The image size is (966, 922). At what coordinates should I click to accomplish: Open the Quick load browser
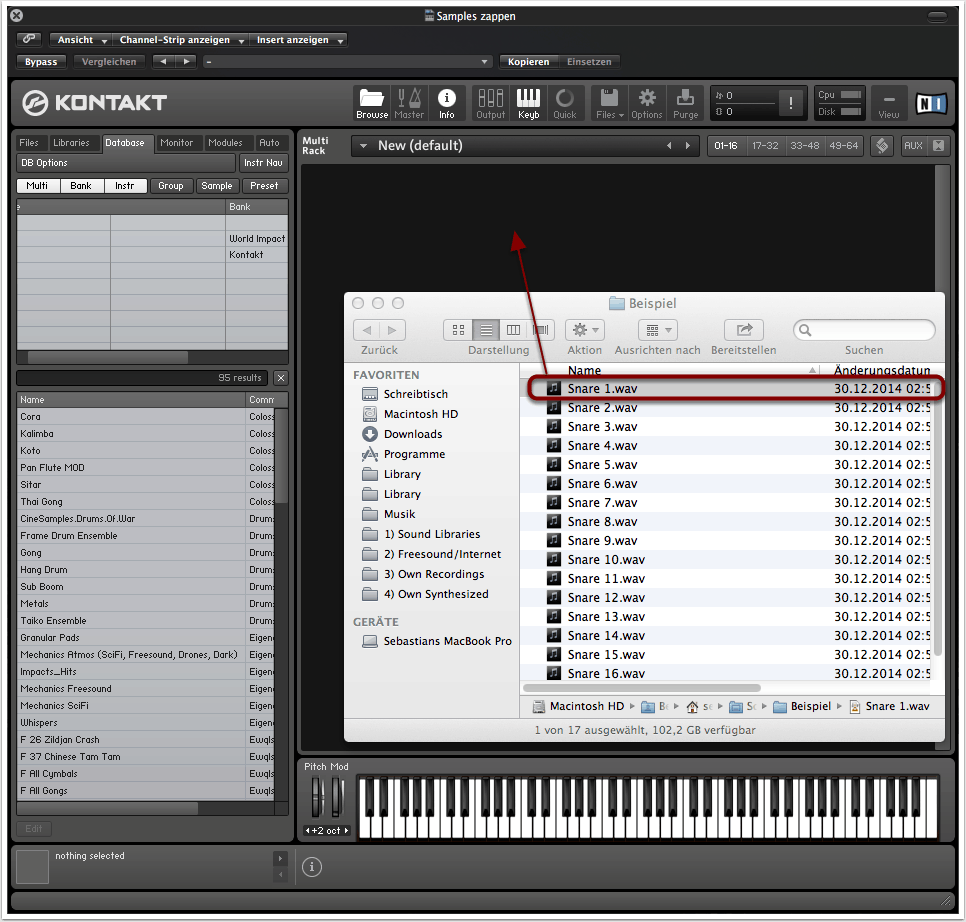tap(565, 102)
